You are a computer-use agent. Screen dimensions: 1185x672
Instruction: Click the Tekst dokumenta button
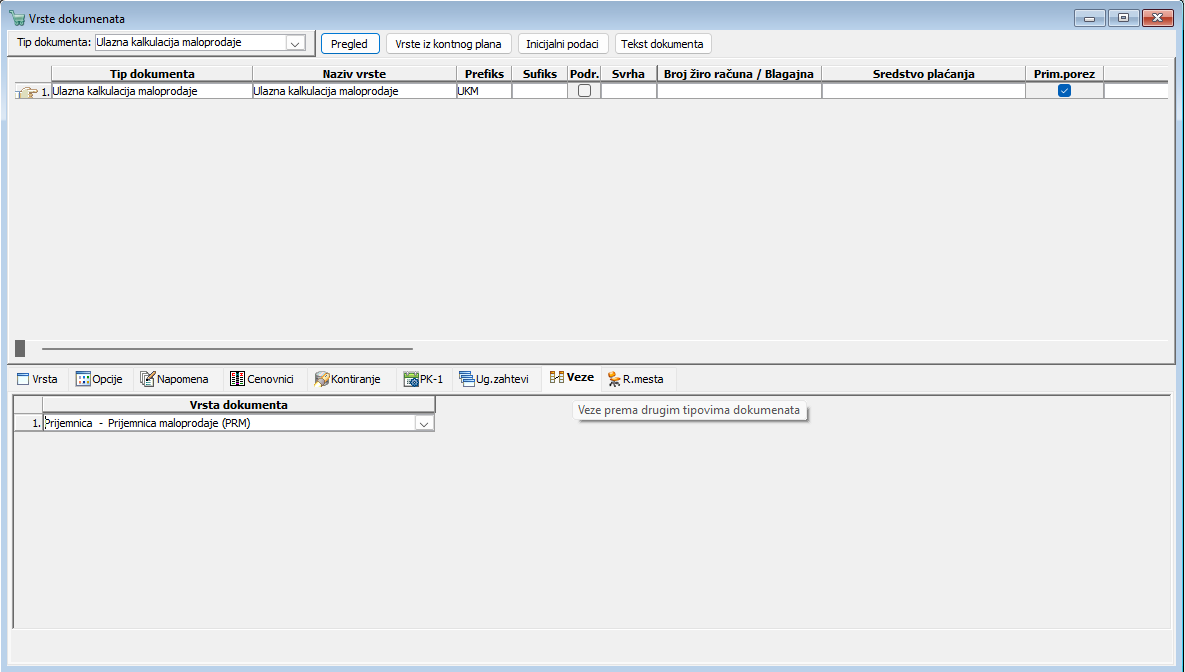[x=662, y=44]
